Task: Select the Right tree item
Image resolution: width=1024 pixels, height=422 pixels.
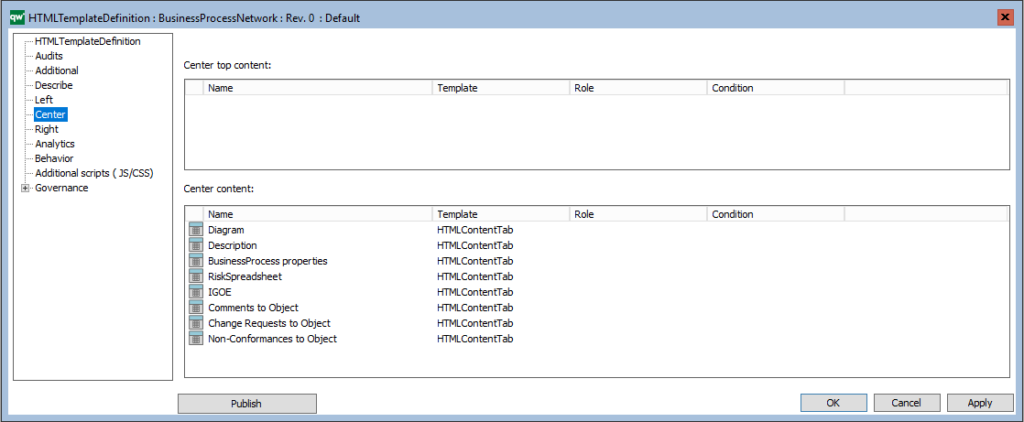Action: coord(46,129)
